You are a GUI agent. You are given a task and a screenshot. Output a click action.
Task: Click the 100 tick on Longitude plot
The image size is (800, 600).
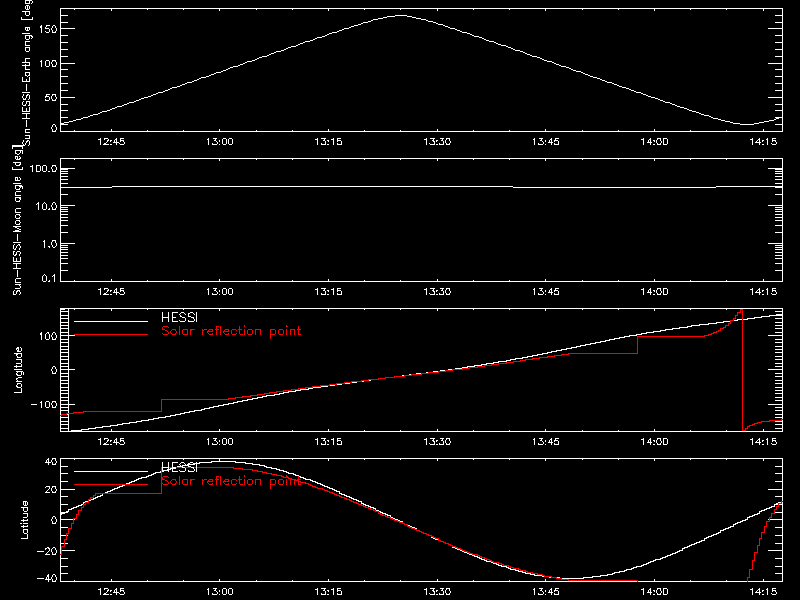[x=48, y=336]
